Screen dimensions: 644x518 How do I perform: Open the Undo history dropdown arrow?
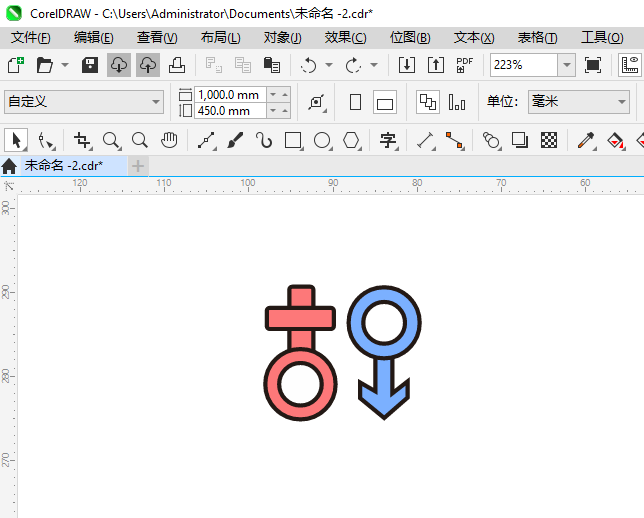[x=329, y=65]
